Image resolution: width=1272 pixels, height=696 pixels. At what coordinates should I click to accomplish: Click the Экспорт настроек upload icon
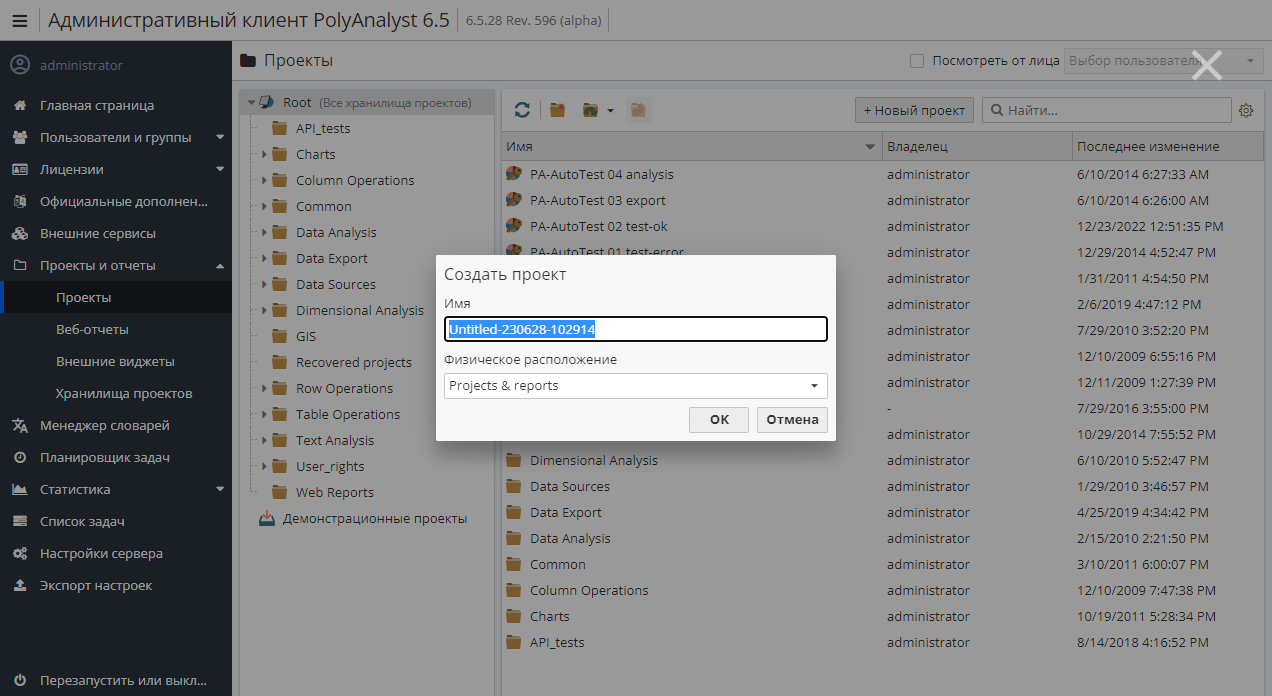(19, 585)
